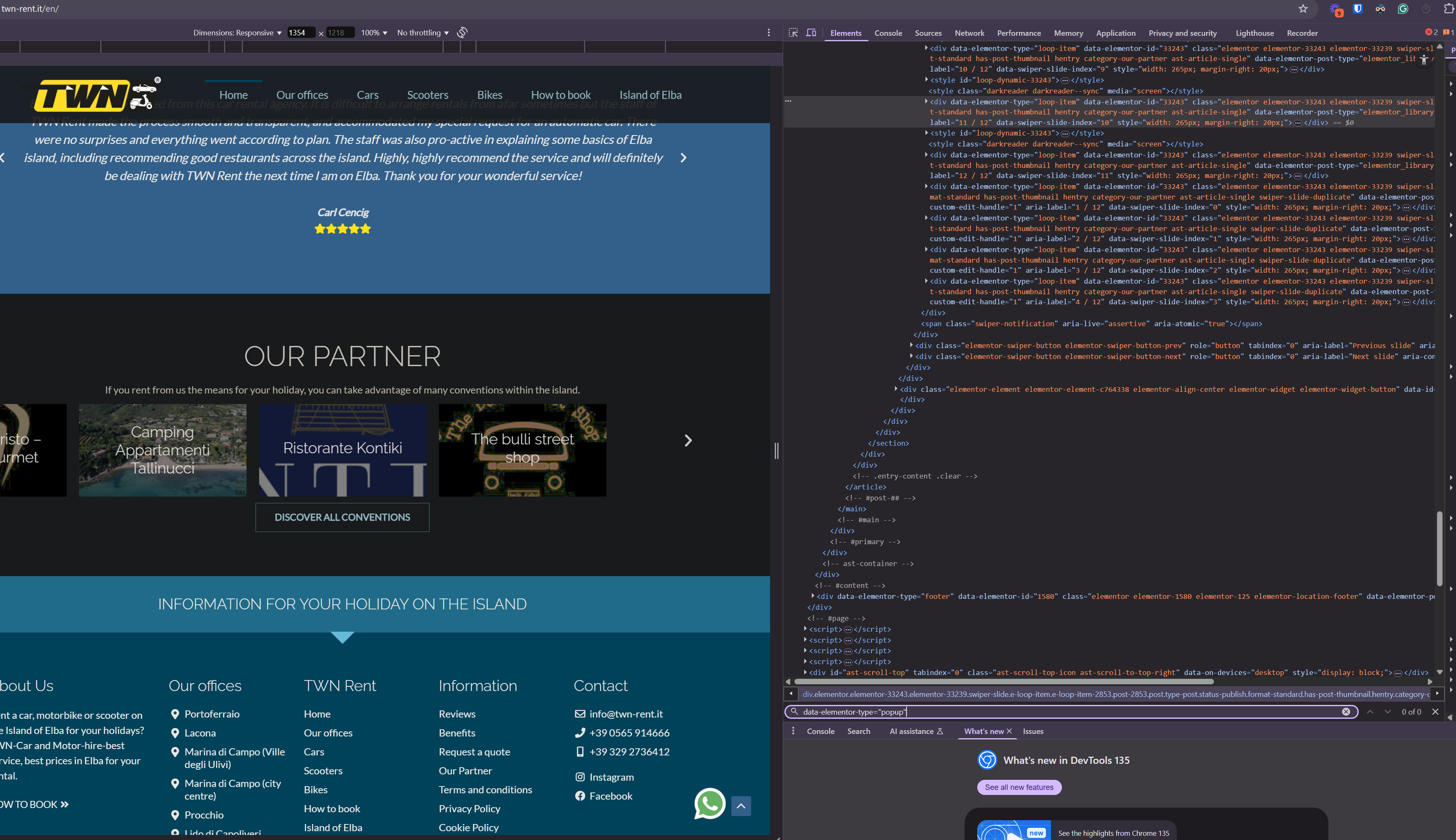The image size is (1456, 840).
Task: Bookmark page with the star icon
Action: coord(1303,9)
